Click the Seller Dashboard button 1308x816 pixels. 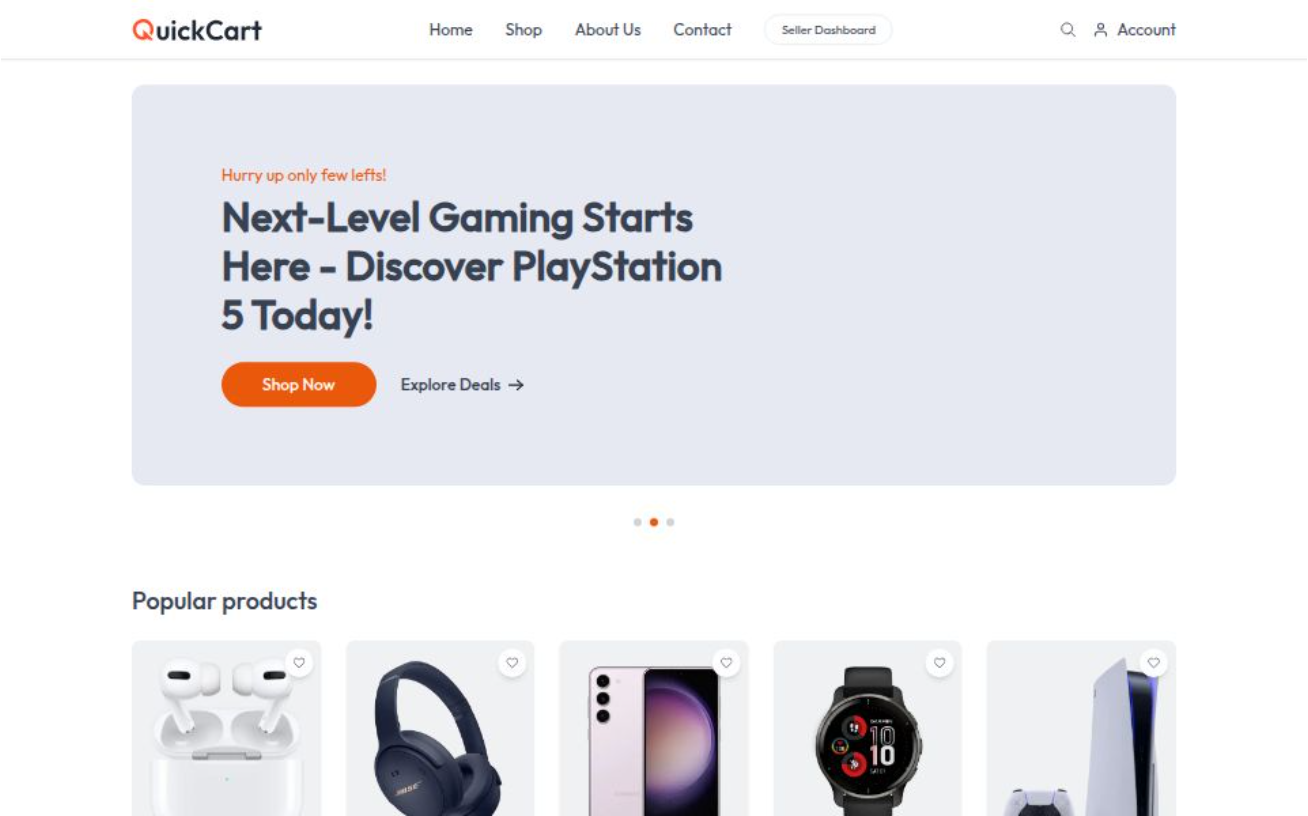pos(828,30)
